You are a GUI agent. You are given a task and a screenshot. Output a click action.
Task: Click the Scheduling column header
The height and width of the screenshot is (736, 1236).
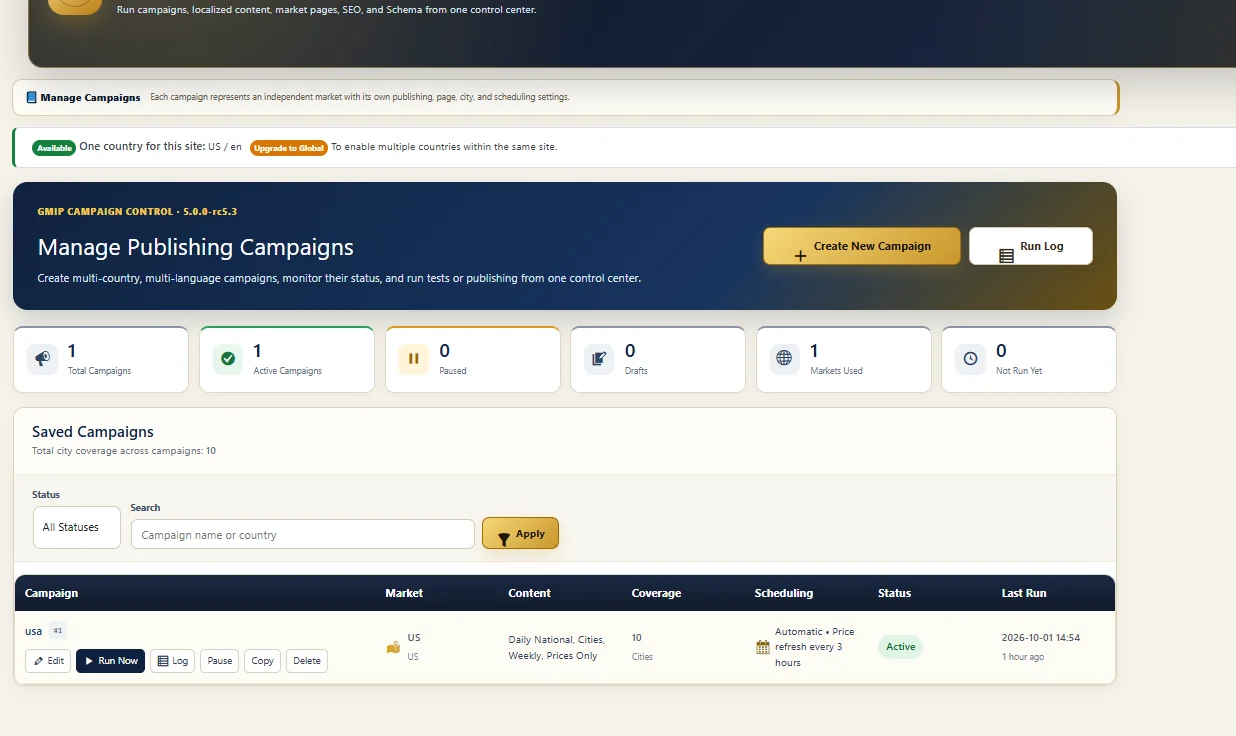coord(784,593)
